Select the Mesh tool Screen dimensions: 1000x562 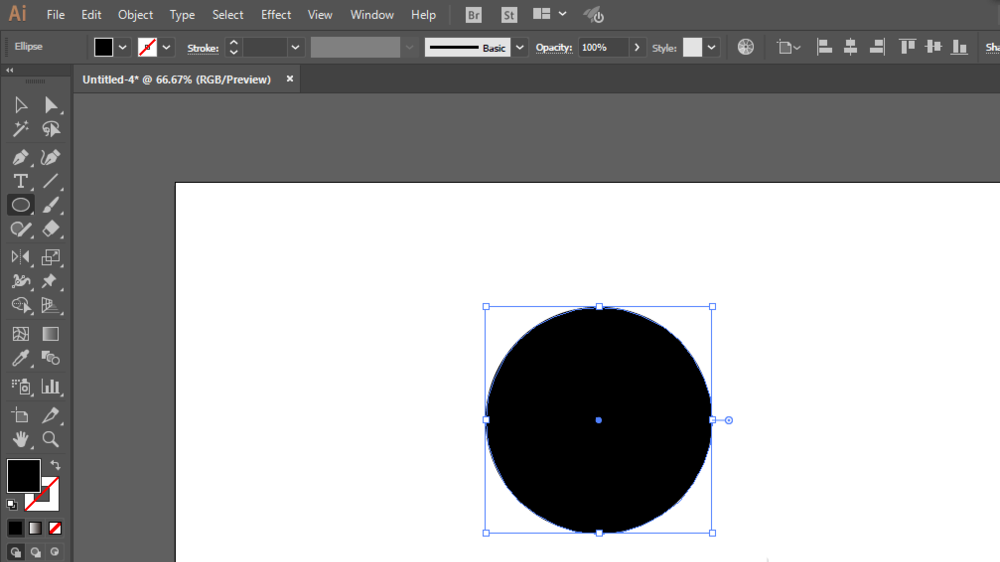[x=20, y=334]
